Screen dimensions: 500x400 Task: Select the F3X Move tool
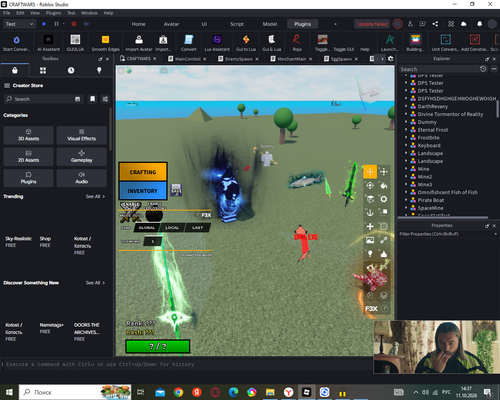coord(370,172)
